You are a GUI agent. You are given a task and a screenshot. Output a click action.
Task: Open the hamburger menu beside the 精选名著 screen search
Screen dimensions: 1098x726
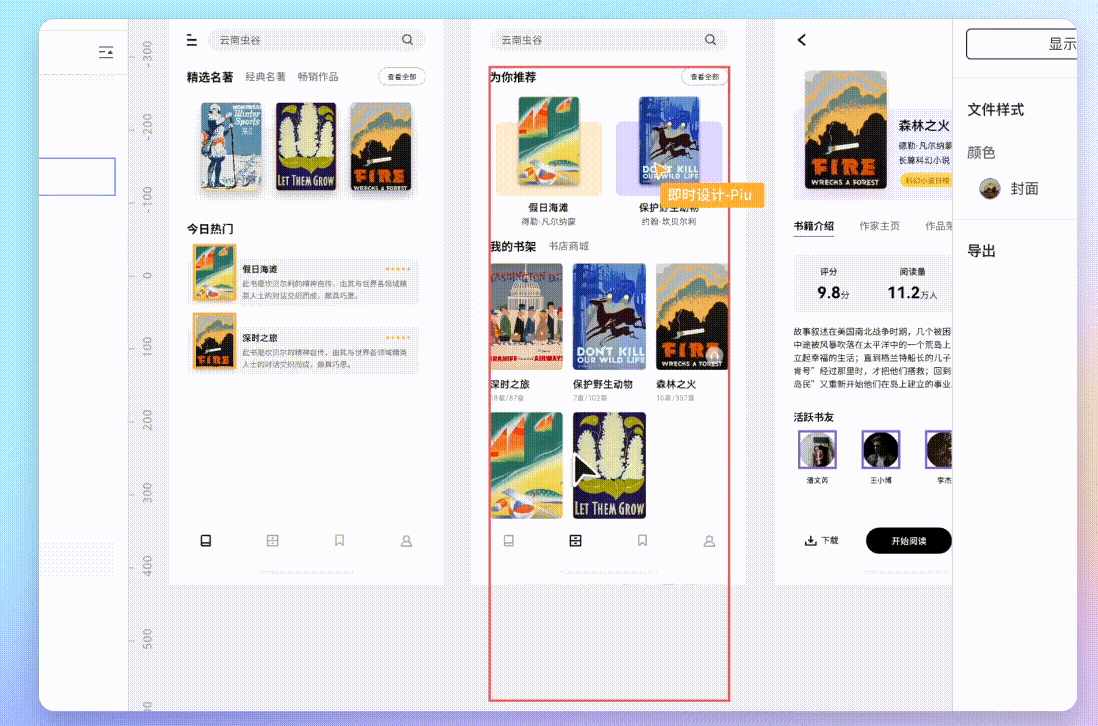pos(192,40)
